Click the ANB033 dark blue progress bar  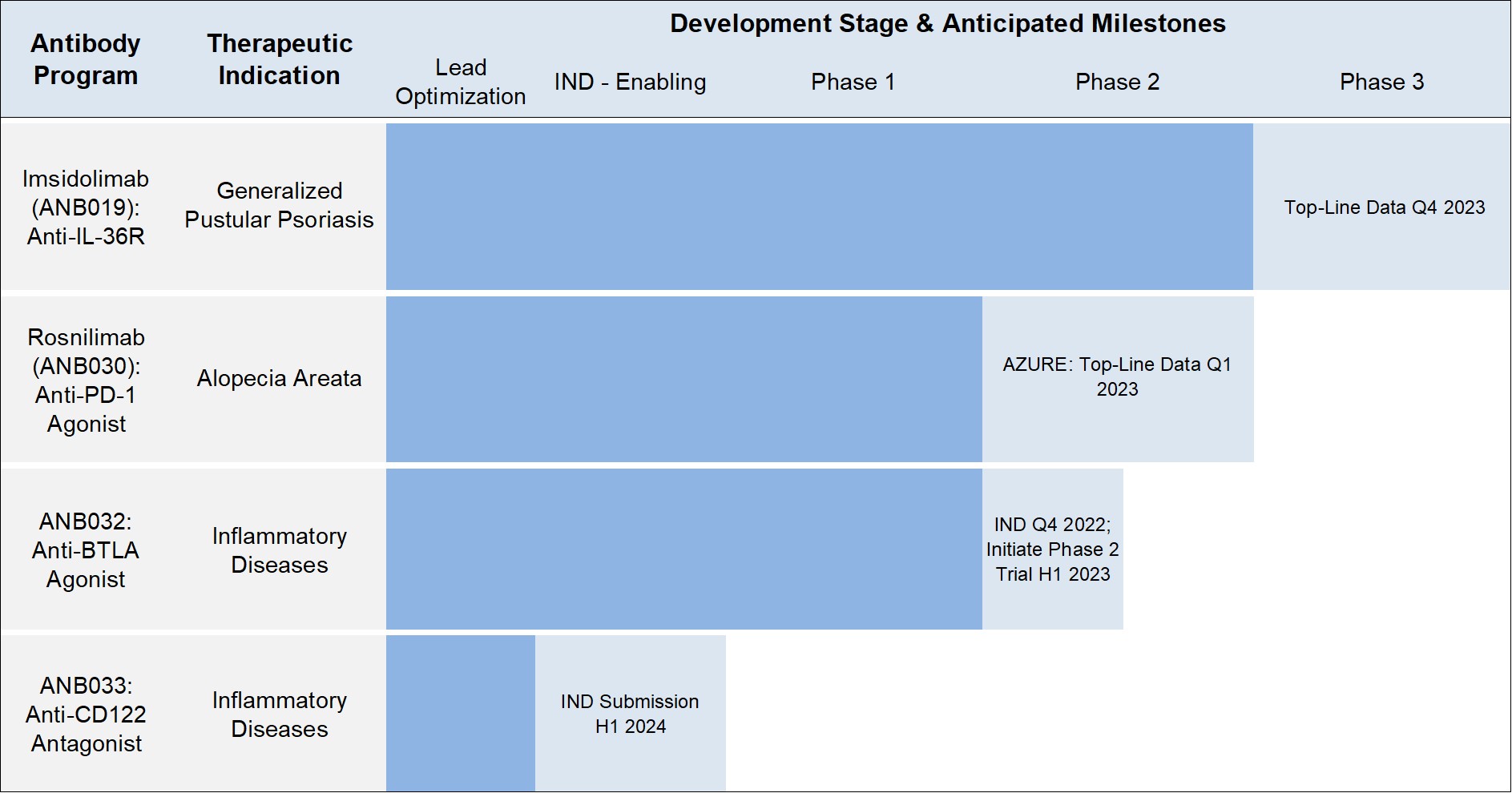point(460,713)
